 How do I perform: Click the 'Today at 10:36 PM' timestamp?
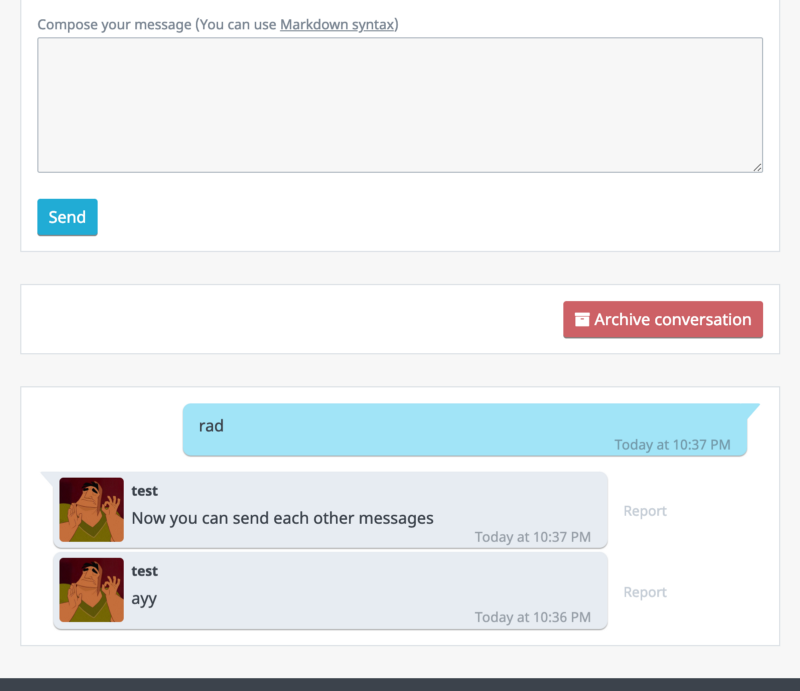pos(533,617)
